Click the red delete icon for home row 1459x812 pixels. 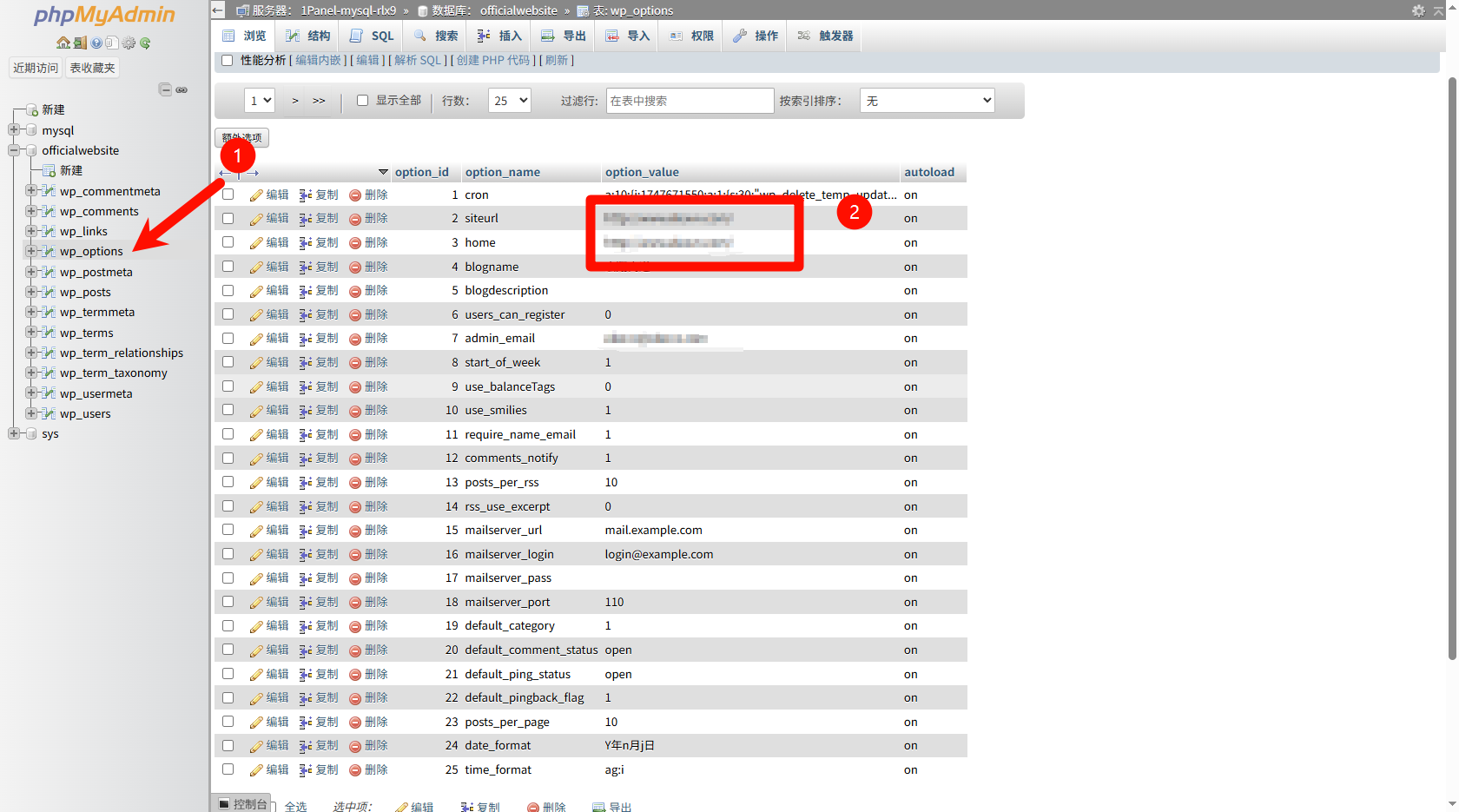coord(355,243)
